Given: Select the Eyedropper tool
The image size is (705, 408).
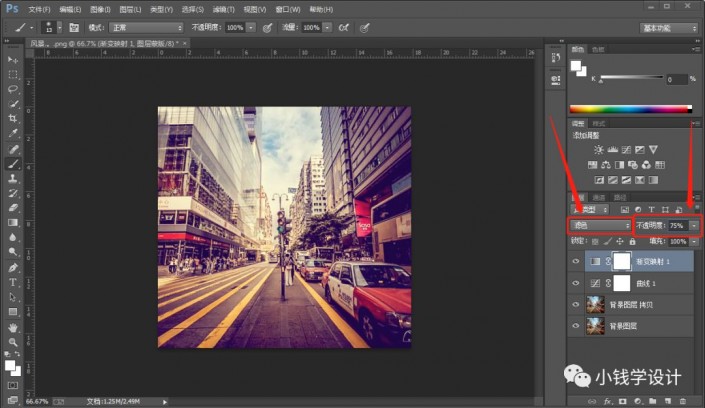Looking at the screenshot, I should pyautogui.click(x=14, y=133).
